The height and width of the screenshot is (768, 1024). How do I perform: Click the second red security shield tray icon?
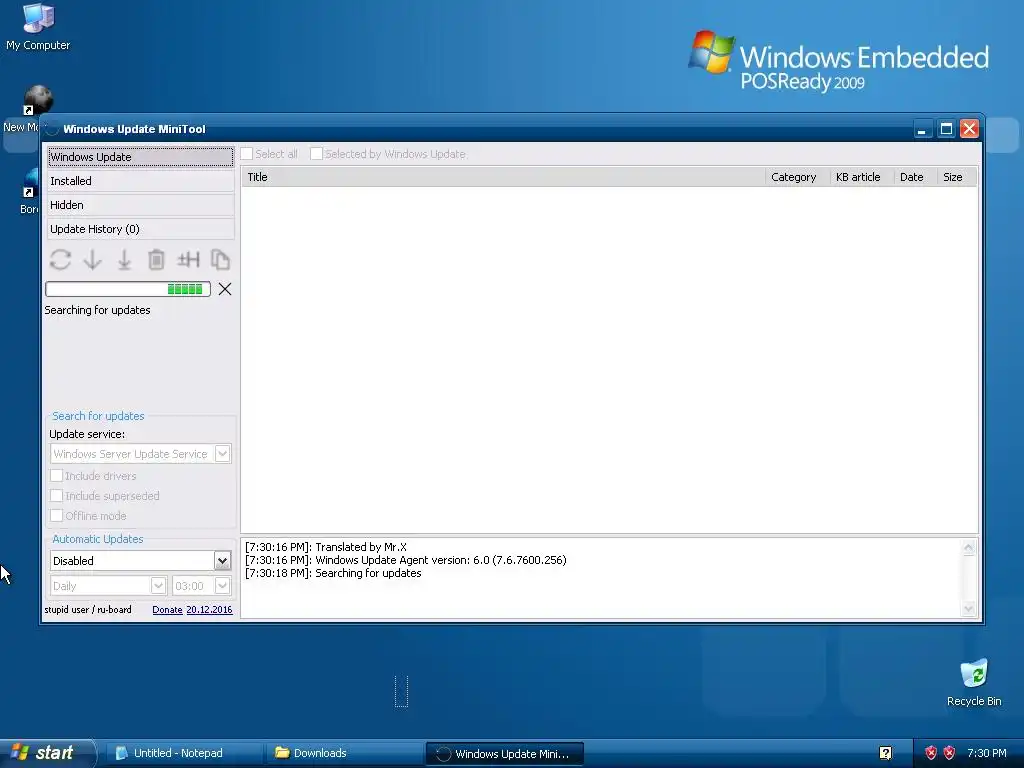[950, 753]
